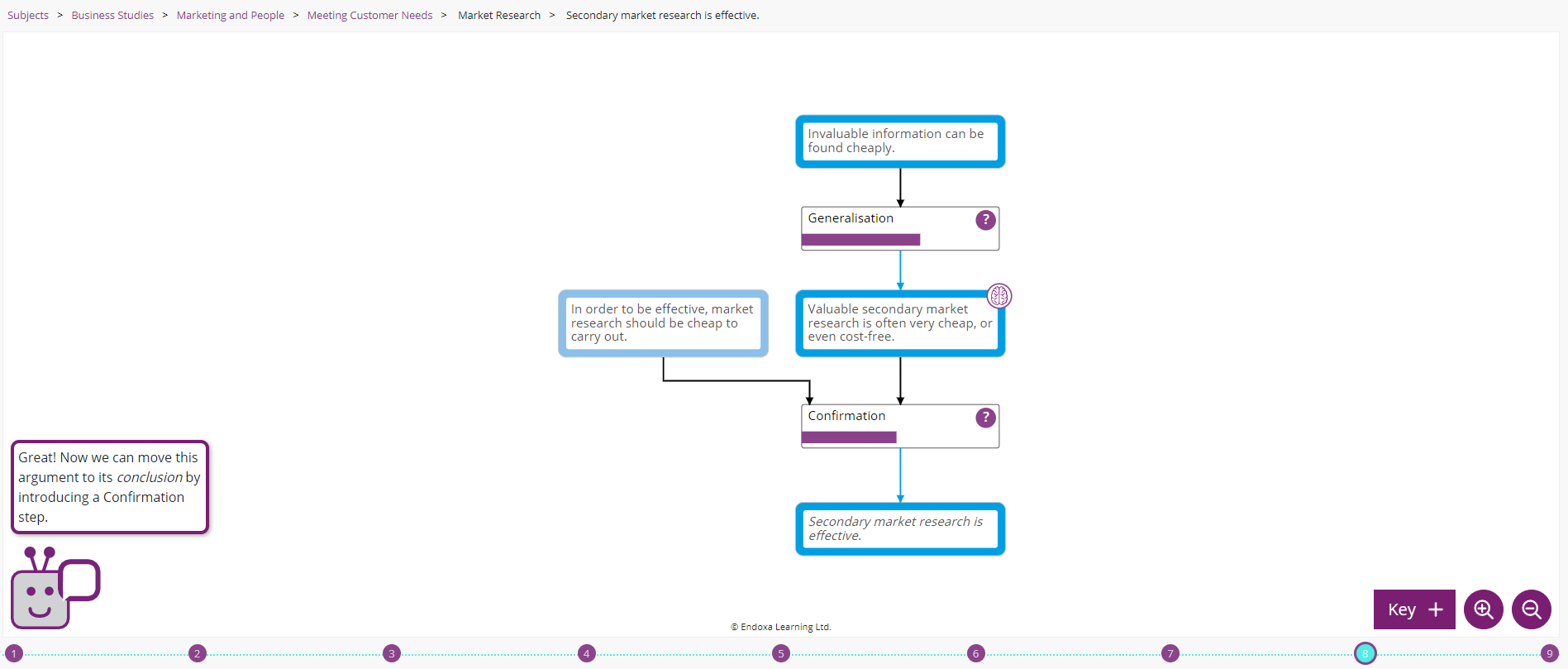This screenshot has width=1568, height=669.
Task: Navigate to Business Studies breadcrumb
Action: (x=112, y=16)
